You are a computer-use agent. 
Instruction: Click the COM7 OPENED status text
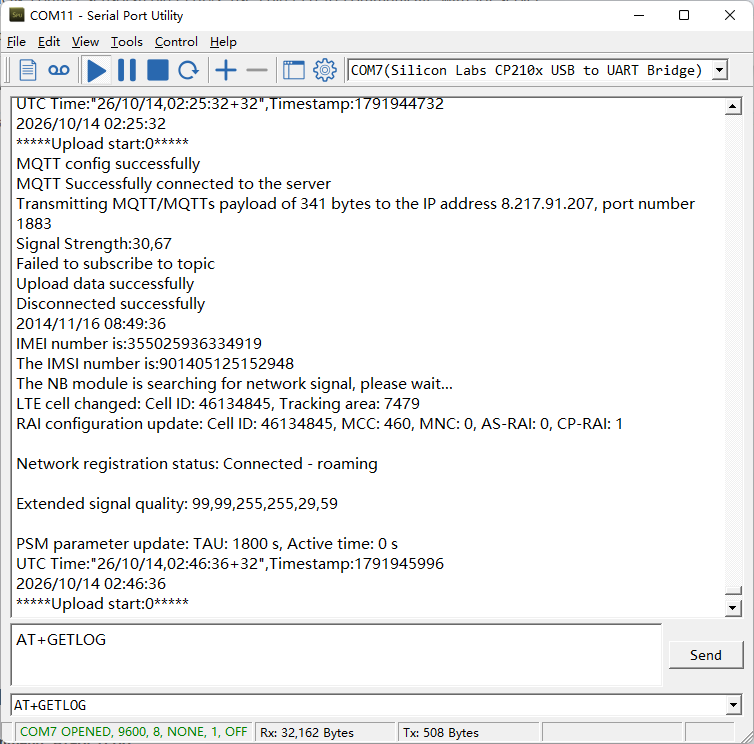tap(133, 732)
